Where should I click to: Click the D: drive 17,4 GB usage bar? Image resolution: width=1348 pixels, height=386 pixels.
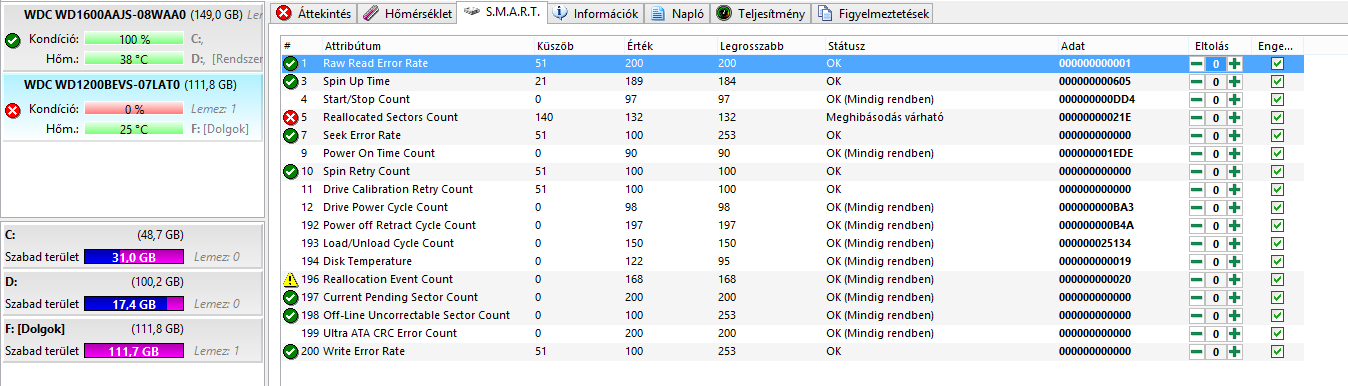(134, 304)
